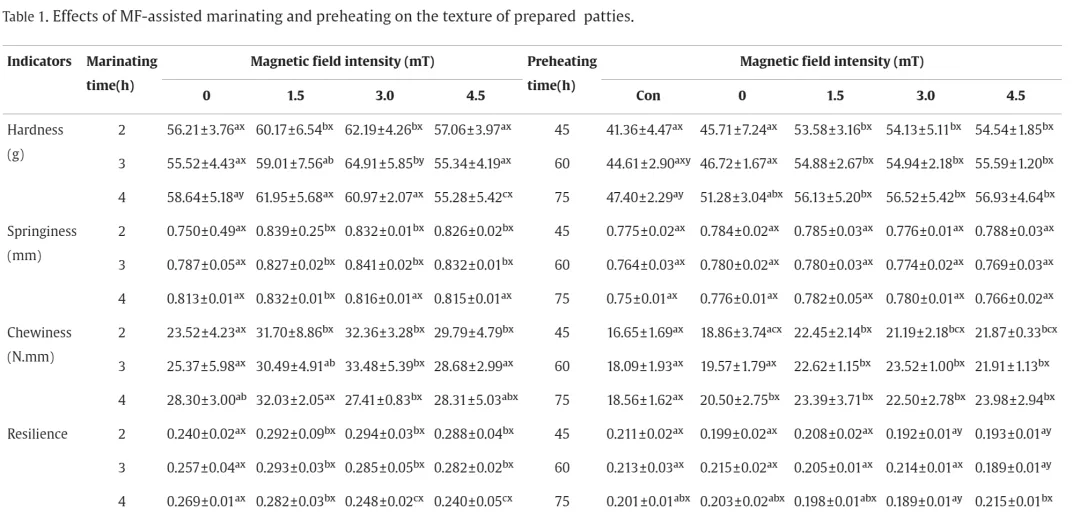Viewport: 1080px width, 517px height.
Task: Click the Table 1 caption title
Action: (318, 17)
